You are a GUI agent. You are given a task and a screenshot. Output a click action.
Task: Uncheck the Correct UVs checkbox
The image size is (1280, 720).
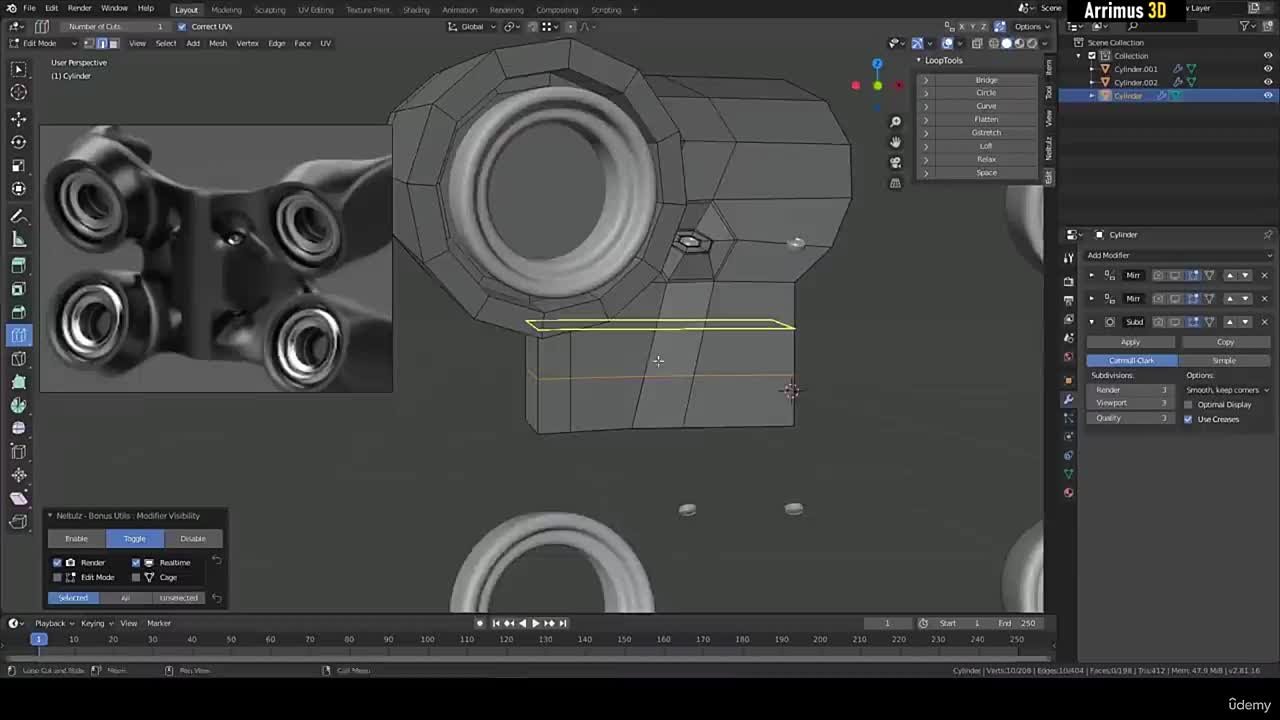[x=183, y=27]
